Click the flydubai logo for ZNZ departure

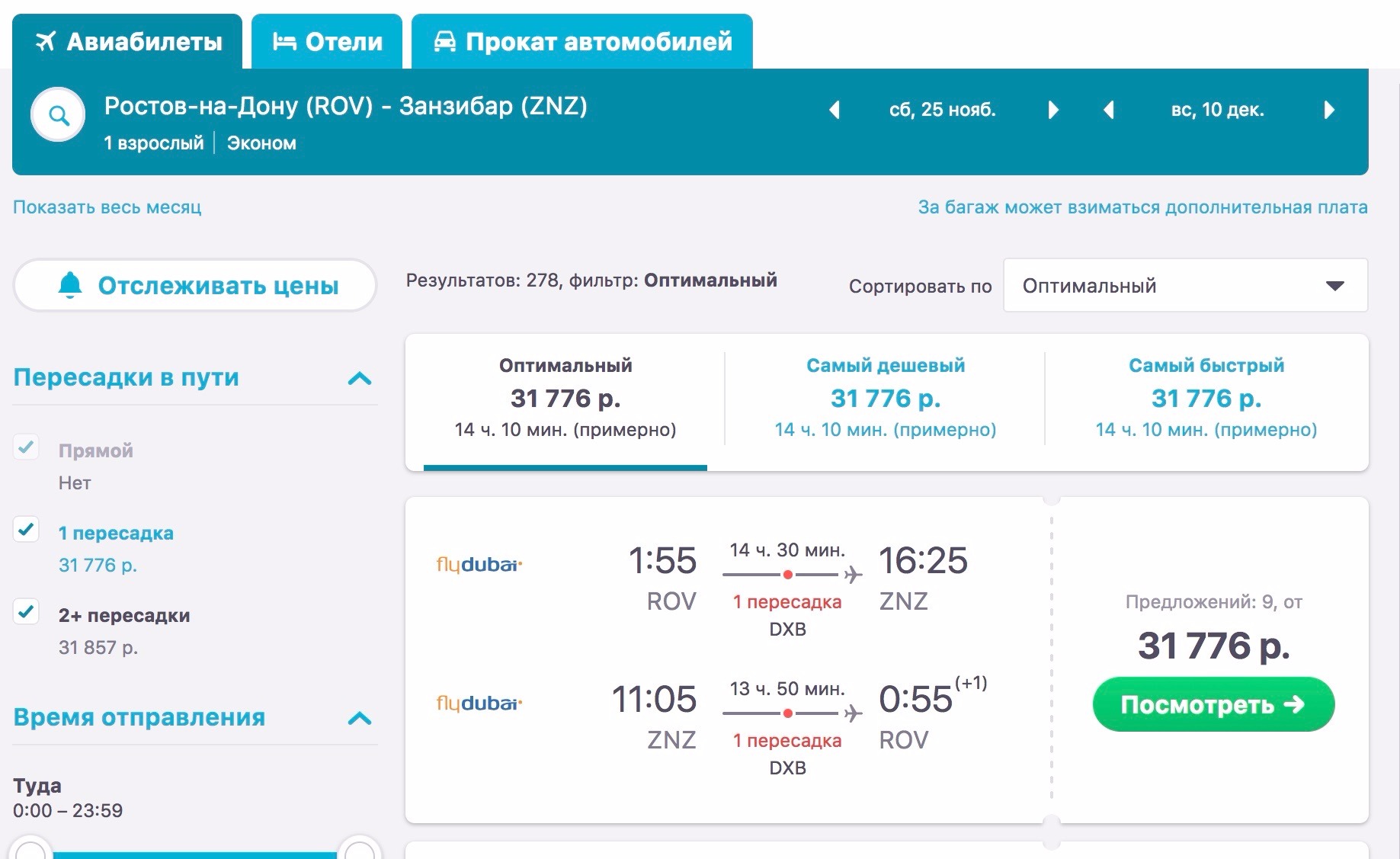[479, 703]
